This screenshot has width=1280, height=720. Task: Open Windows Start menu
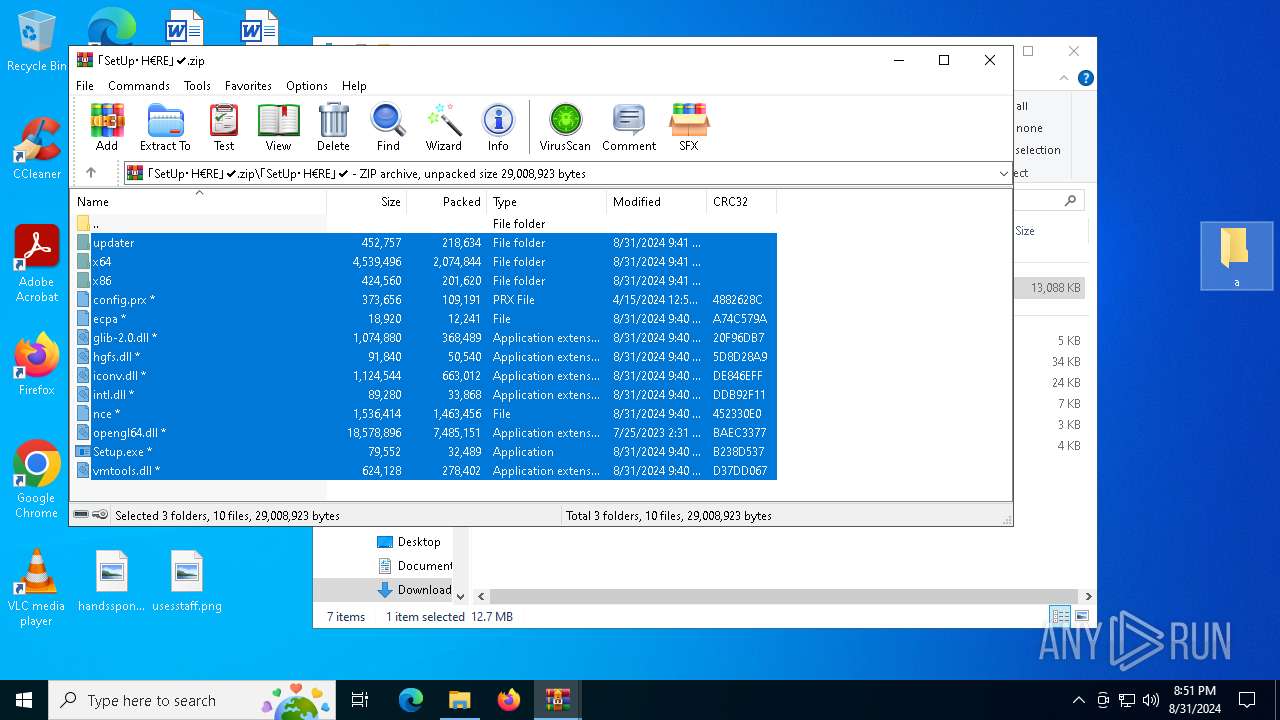click(24, 700)
